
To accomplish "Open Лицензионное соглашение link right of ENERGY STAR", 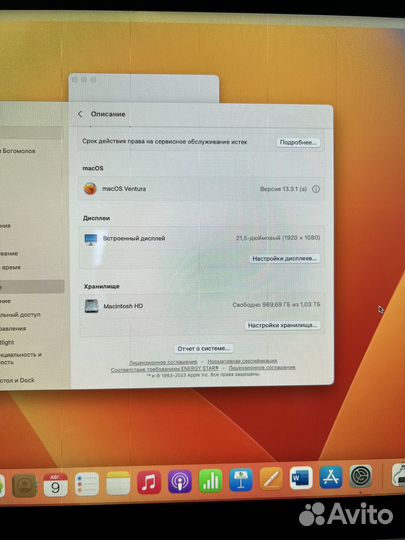I will click(262, 367).
